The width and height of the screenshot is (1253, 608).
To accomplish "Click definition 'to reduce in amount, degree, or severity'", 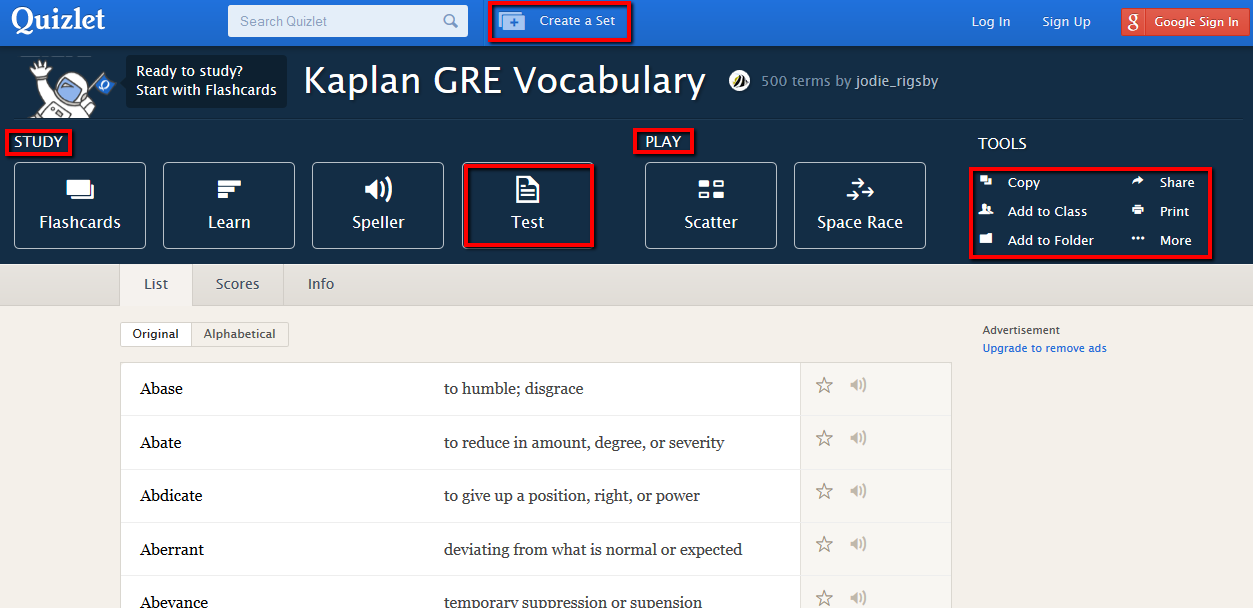I will pos(584,443).
